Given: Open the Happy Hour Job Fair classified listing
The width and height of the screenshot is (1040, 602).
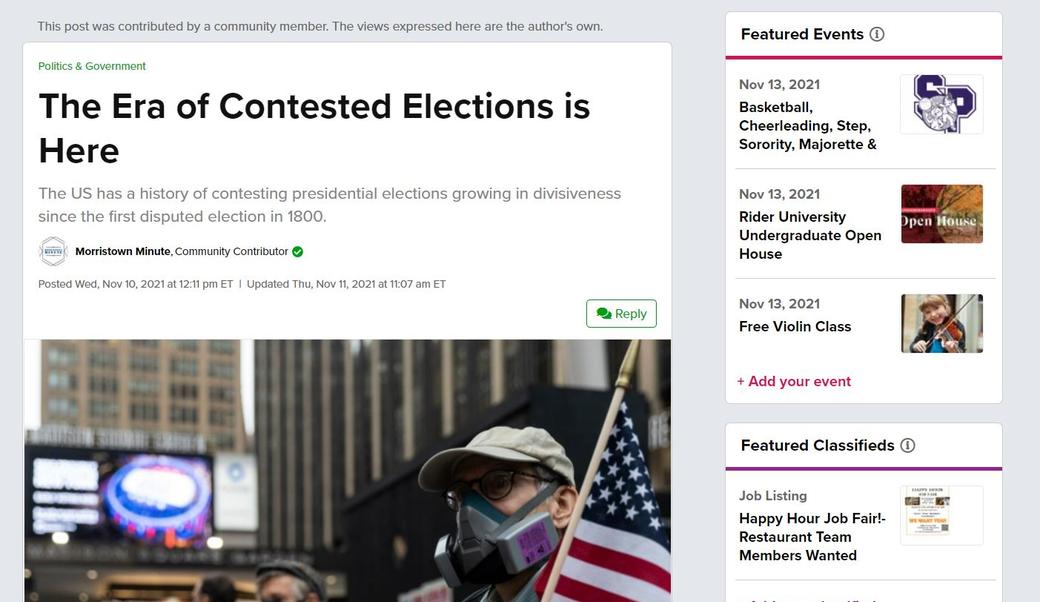Looking at the screenshot, I should (812, 537).
